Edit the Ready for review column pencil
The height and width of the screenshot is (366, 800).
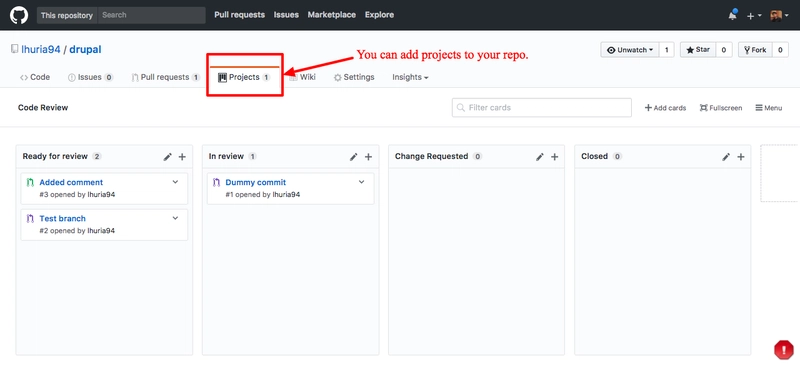[167, 157]
